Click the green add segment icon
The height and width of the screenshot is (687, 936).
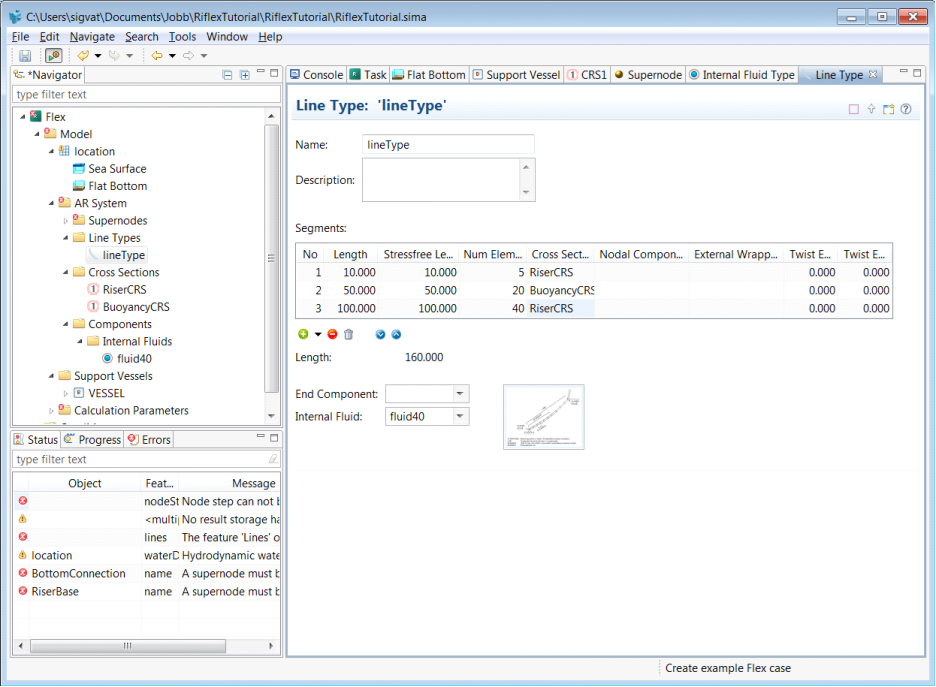coord(303,334)
